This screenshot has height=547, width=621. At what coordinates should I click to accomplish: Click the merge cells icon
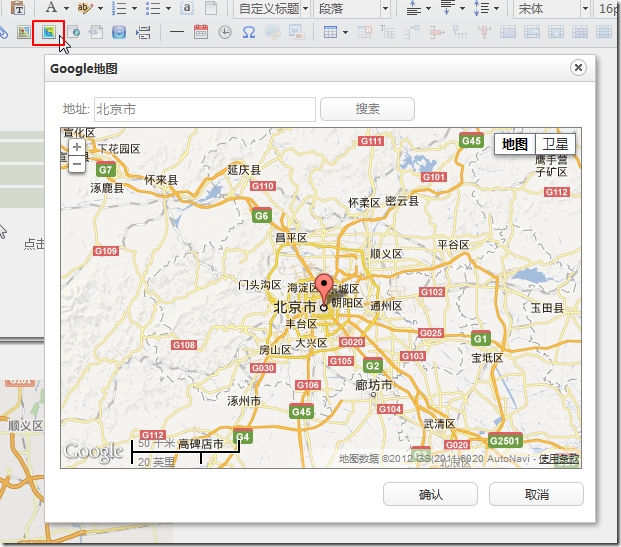(x=508, y=32)
